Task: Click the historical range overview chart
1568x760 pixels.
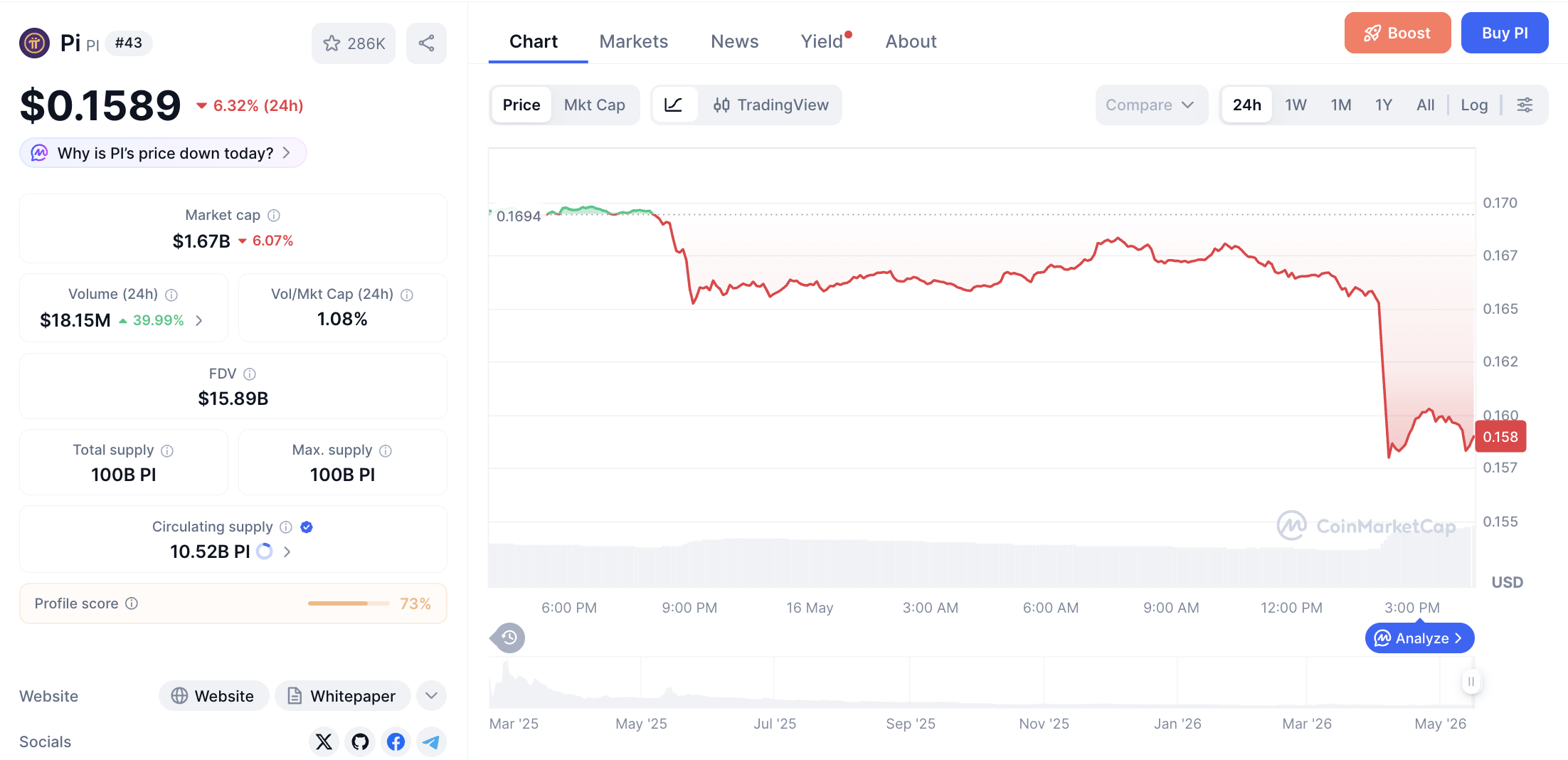Action: pos(980,682)
